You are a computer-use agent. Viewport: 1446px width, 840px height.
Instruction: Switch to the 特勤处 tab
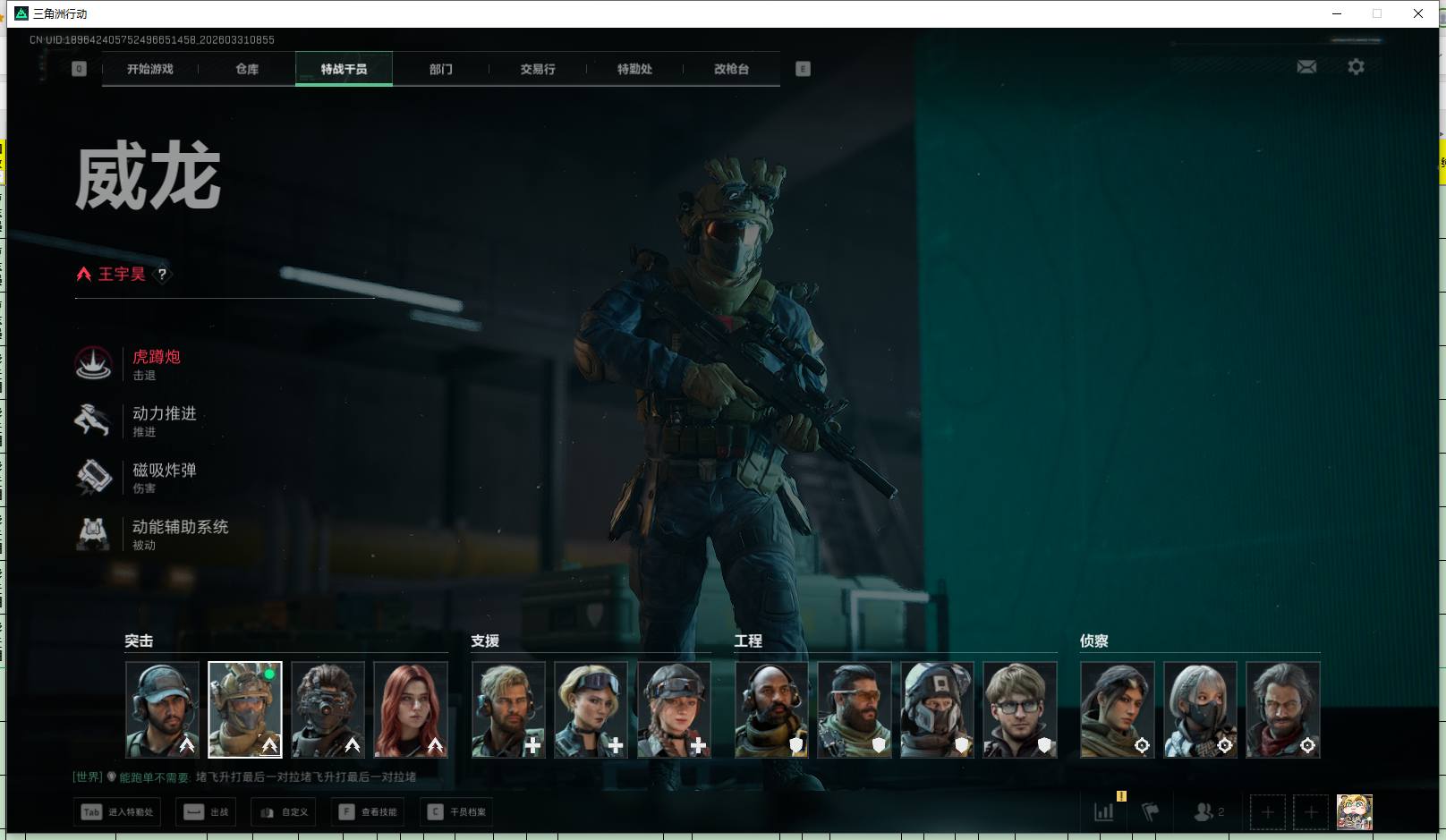click(634, 69)
